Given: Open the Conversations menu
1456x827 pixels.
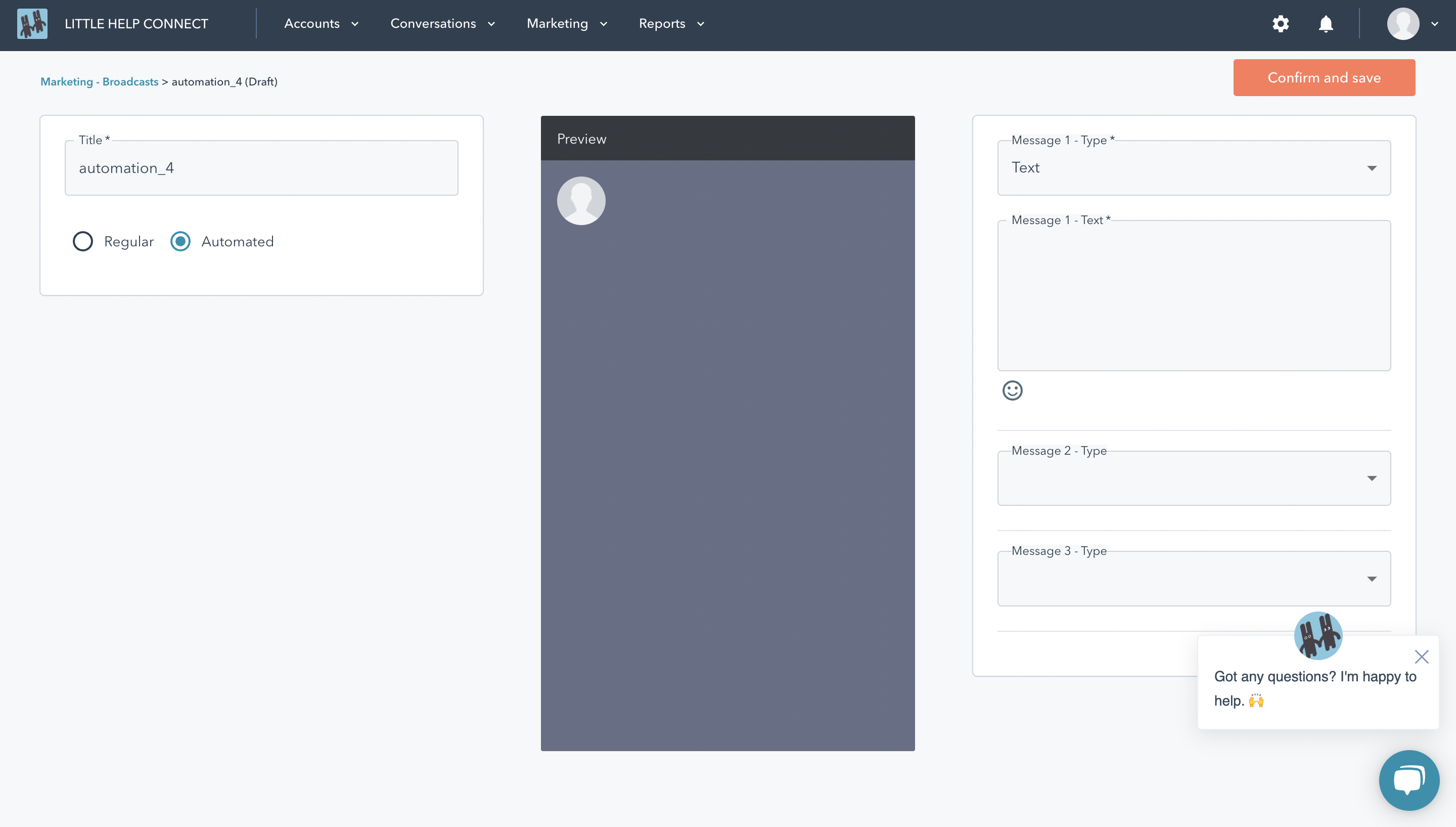Looking at the screenshot, I should coord(443,24).
